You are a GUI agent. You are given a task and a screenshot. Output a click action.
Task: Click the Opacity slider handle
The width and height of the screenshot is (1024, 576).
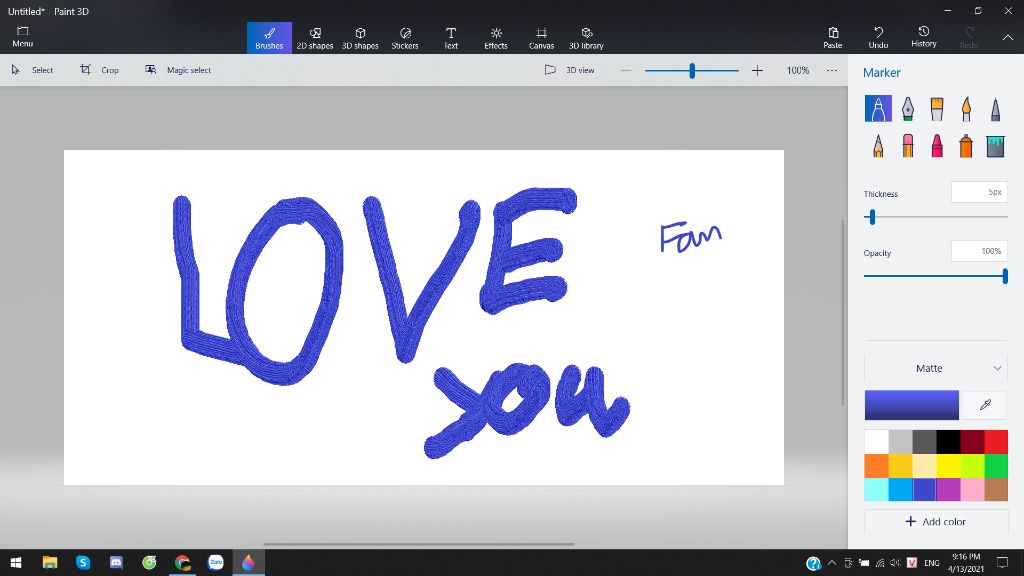point(1005,276)
